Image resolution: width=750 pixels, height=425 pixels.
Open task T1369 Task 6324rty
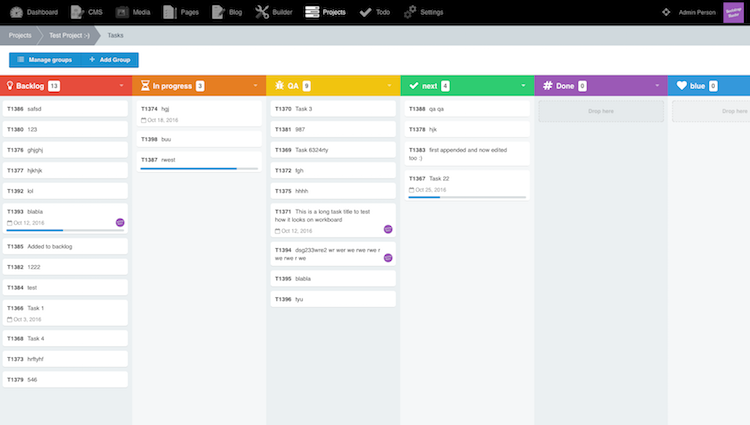point(333,150)
